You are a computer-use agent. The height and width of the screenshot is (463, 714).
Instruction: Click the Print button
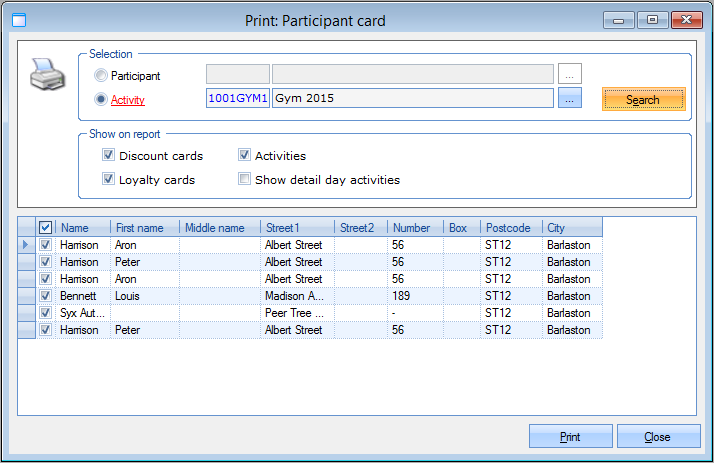(x=570, y=437)
